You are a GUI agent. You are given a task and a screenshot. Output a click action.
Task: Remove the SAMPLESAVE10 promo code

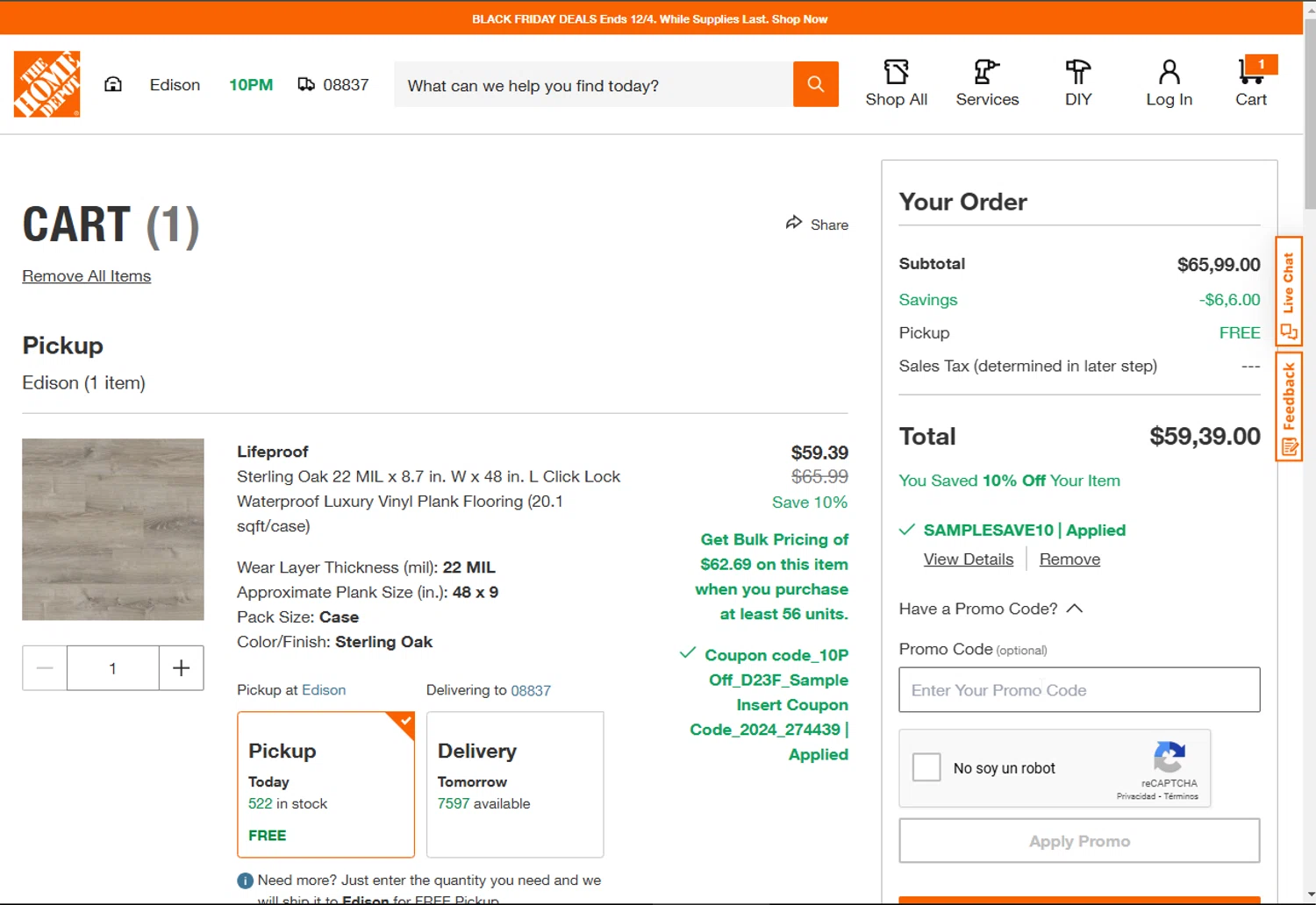tap(1069, 559)
